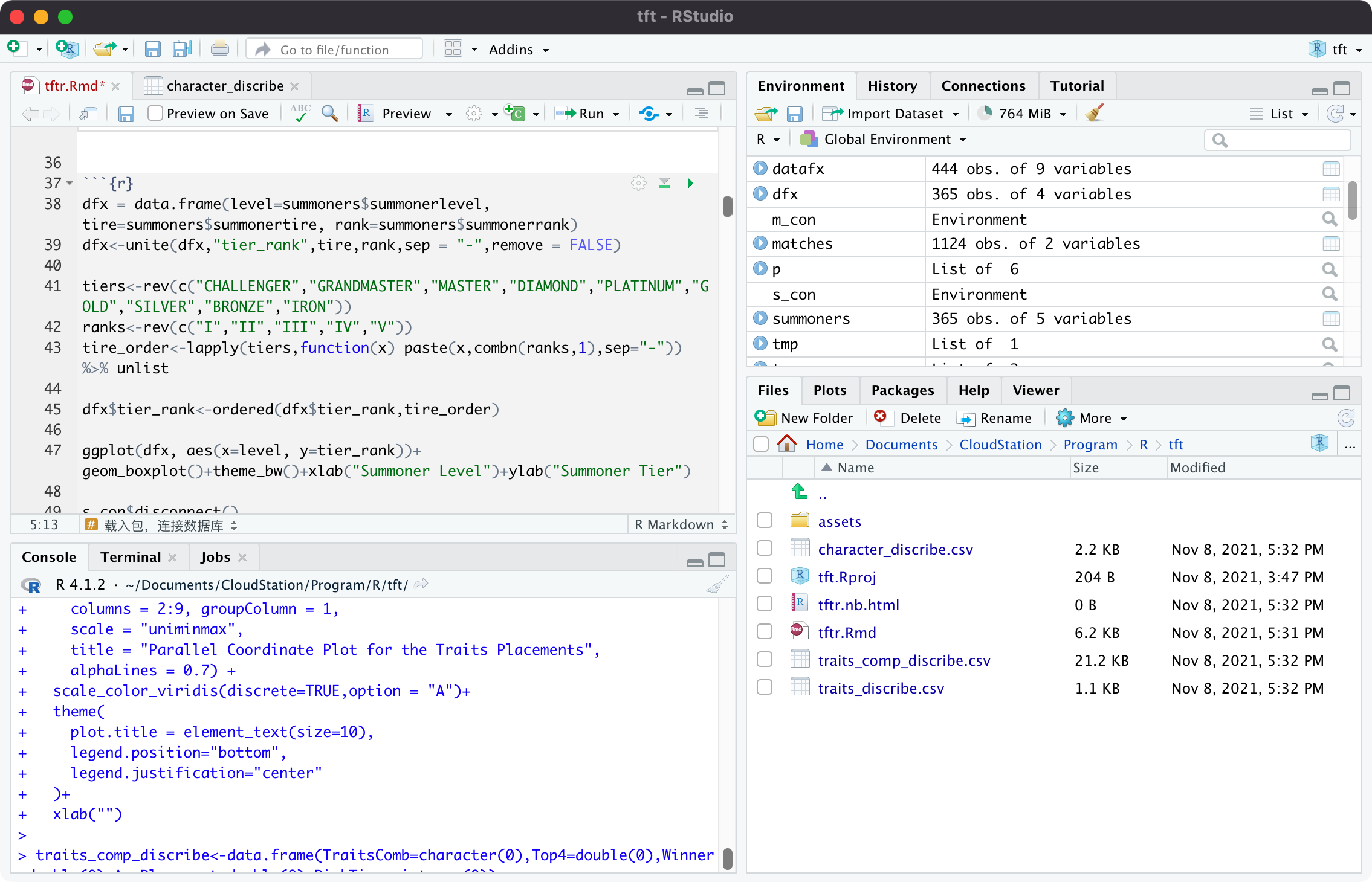
Task: Create a new R project
Action: click(66, 48)
